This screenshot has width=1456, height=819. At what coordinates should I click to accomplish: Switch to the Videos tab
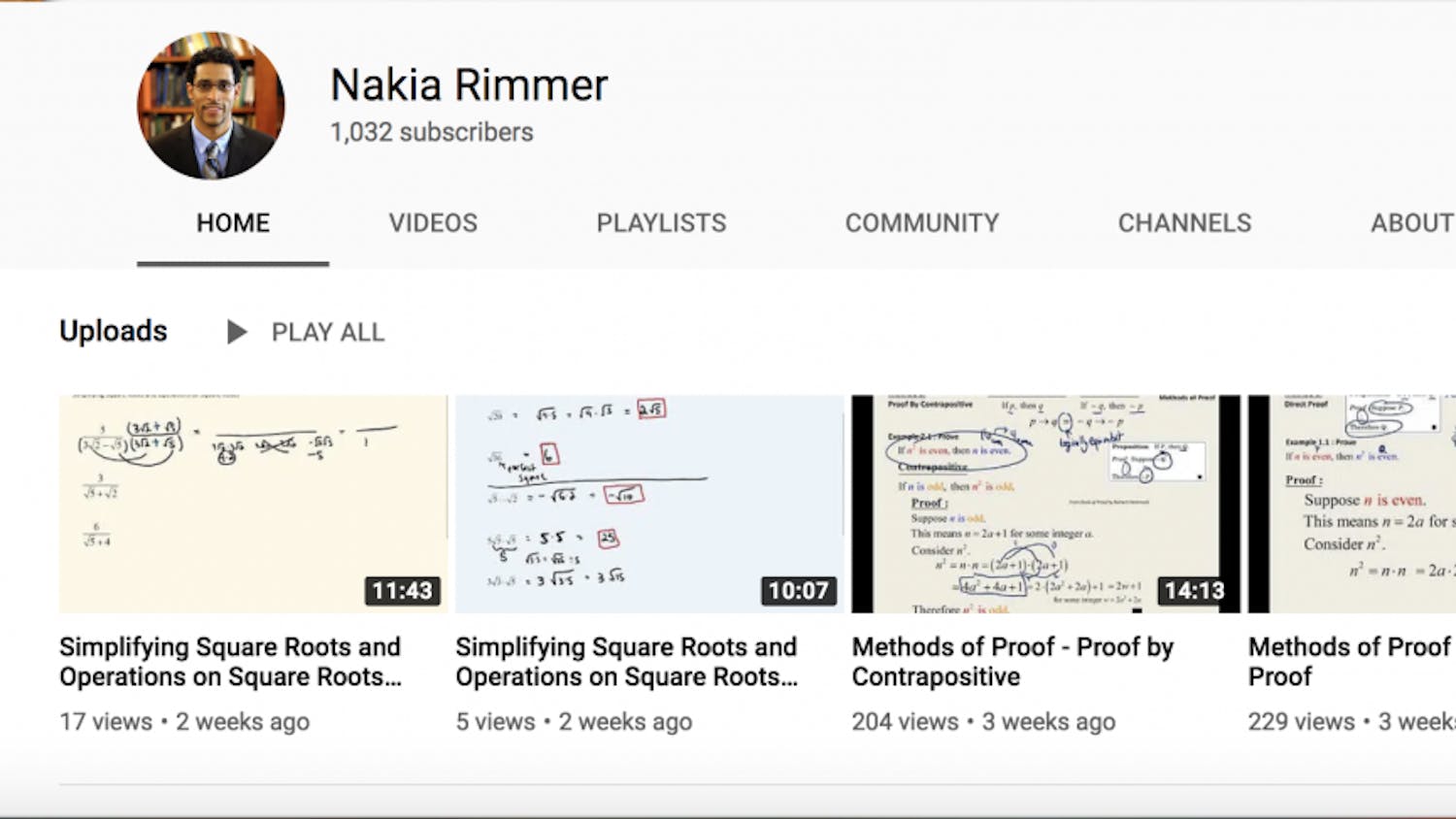(433, 223)
